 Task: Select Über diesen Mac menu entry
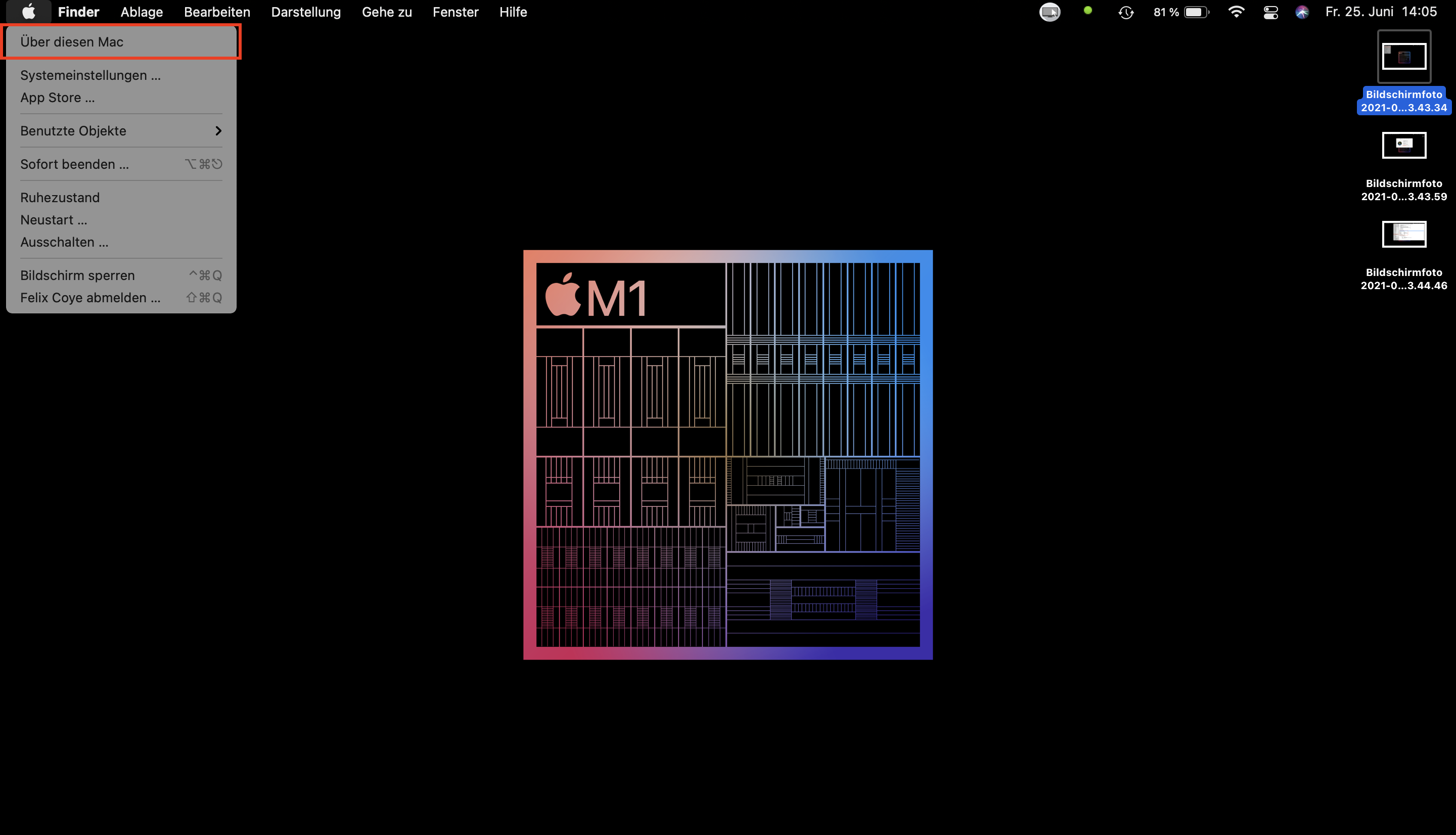pyautogui.click(x=72, y=42)
